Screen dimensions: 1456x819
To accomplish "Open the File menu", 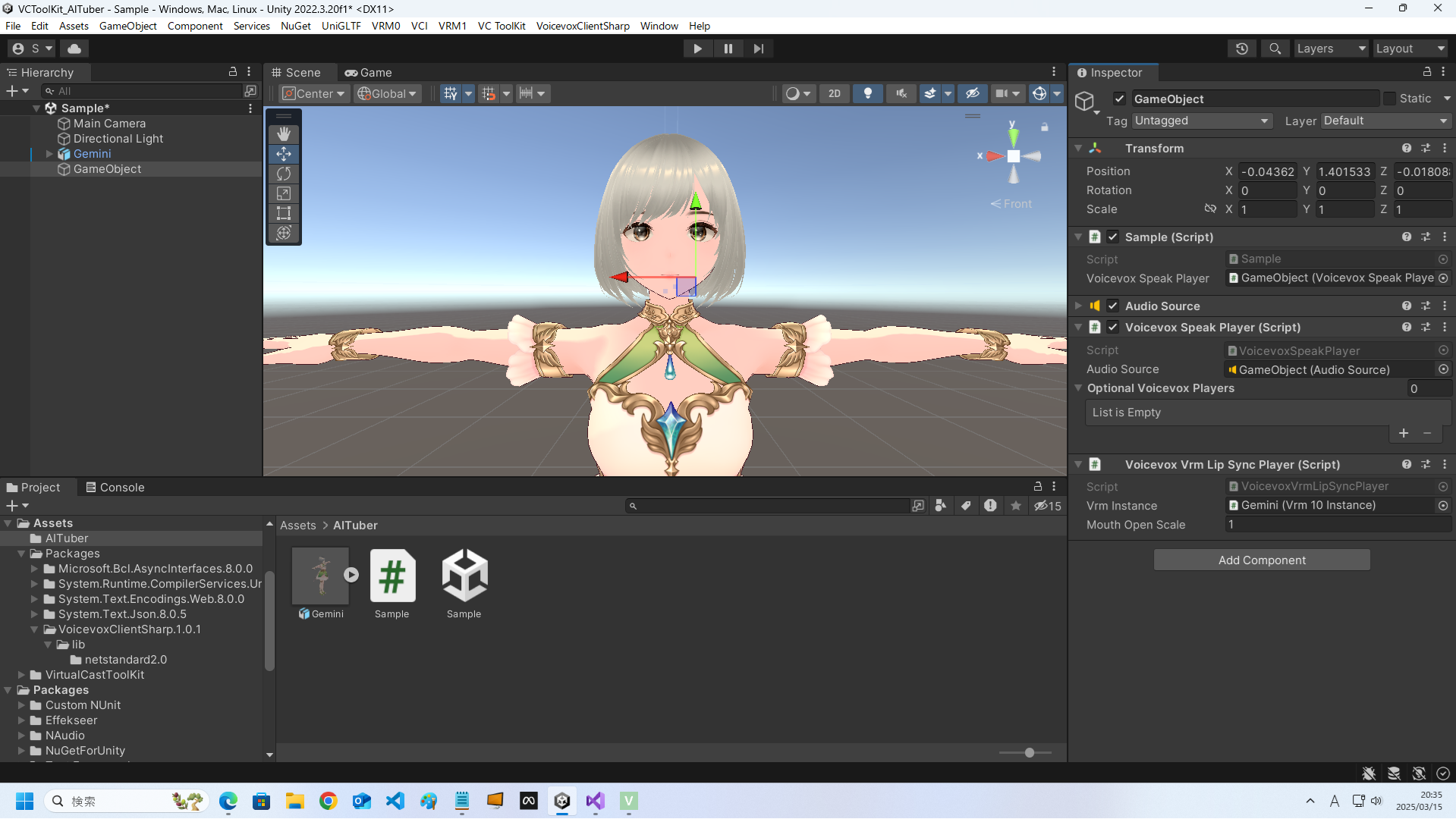I will pos(13,26).
